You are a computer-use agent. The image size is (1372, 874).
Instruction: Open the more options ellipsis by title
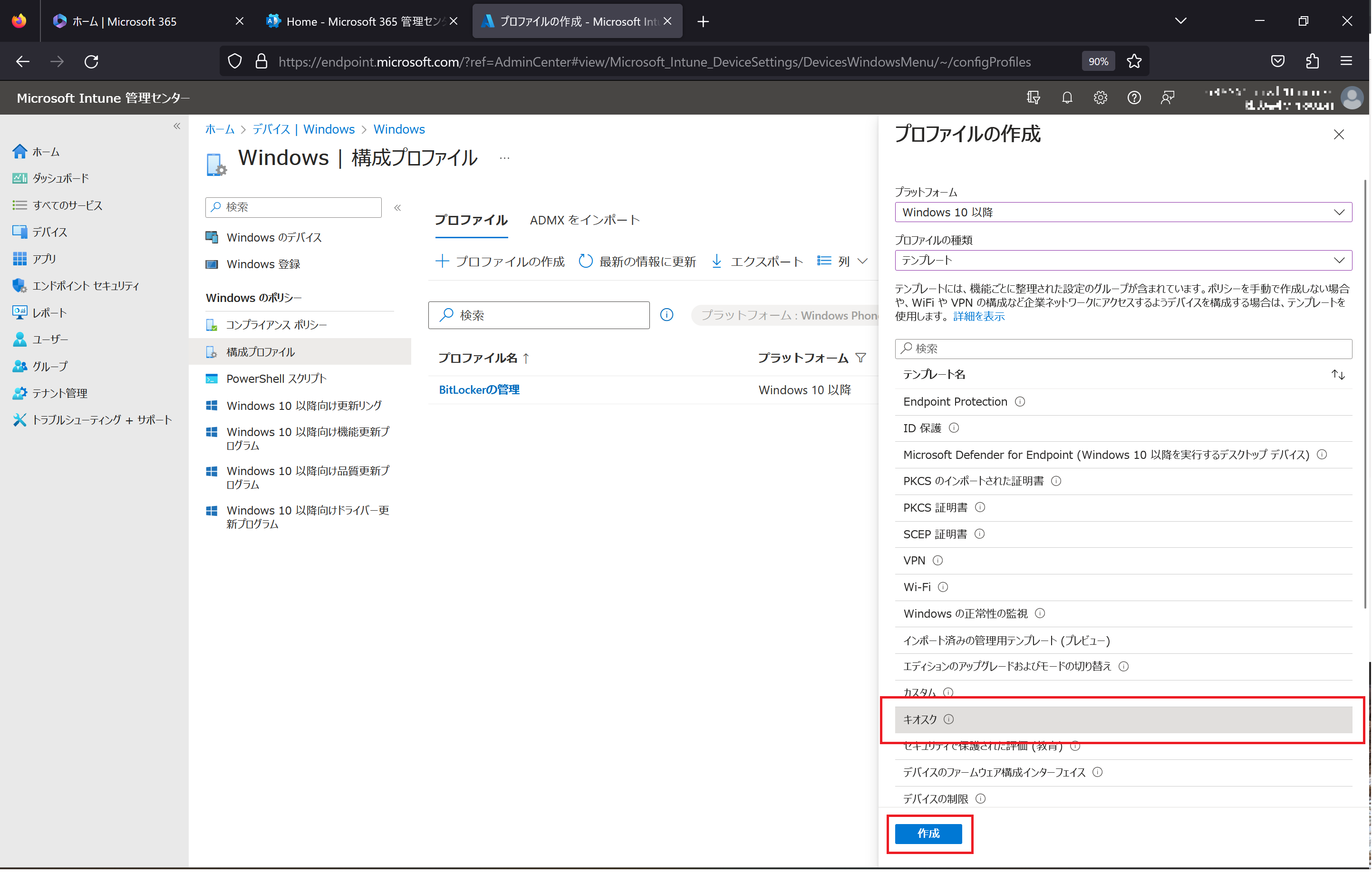[x=504, y=158]
